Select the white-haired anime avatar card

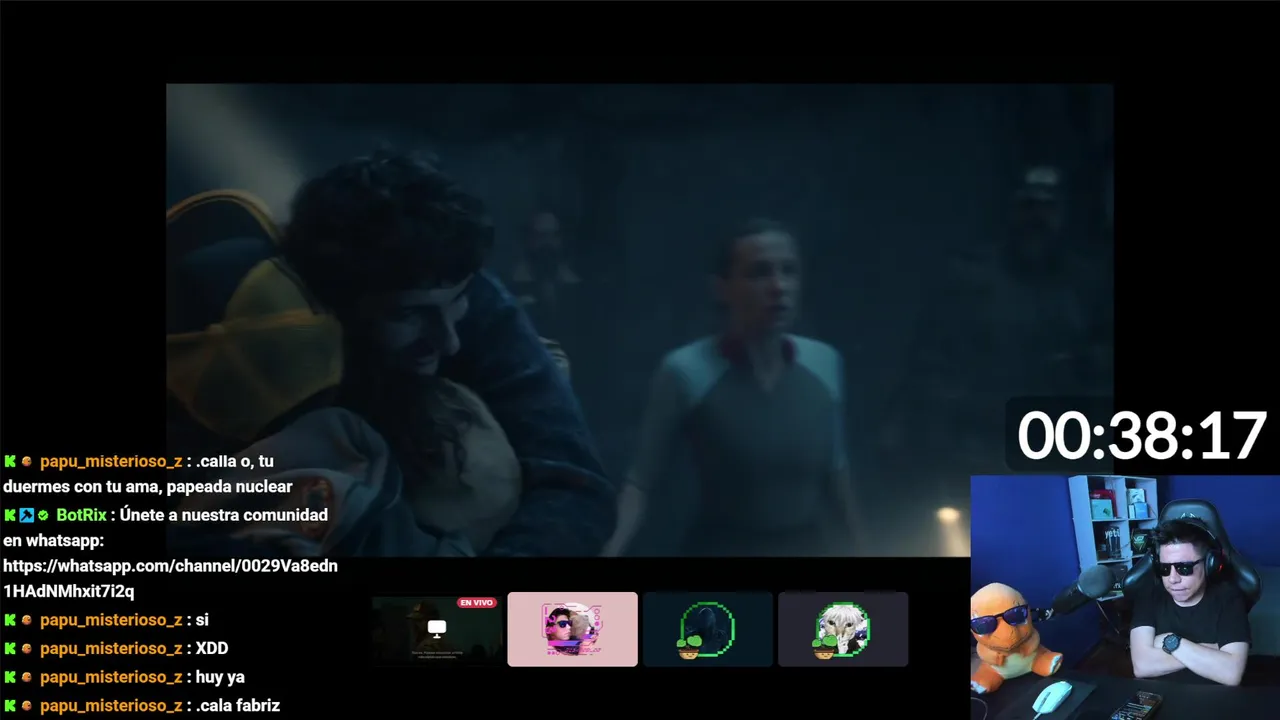pos(843,629)
